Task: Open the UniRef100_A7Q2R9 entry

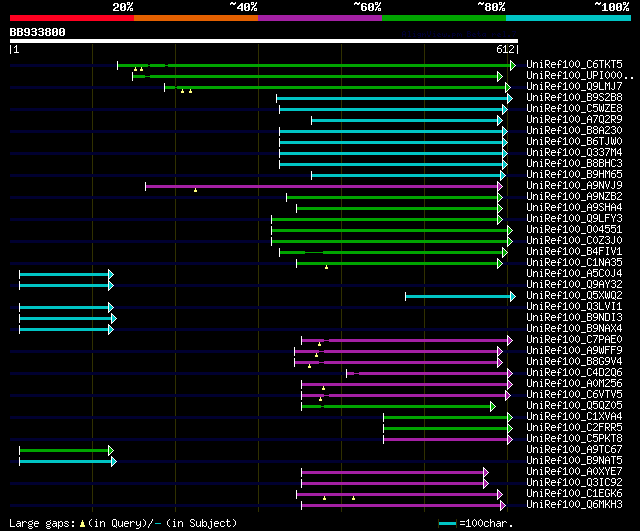Action: (x=574, y=120)
